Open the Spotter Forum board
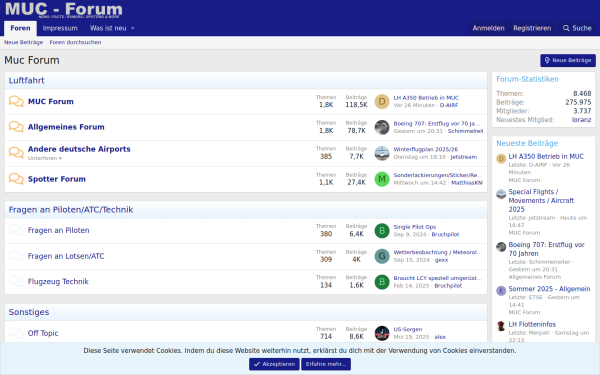Viewport: 600px width, 375px height. pyautogui.click(x=57, y=179)
